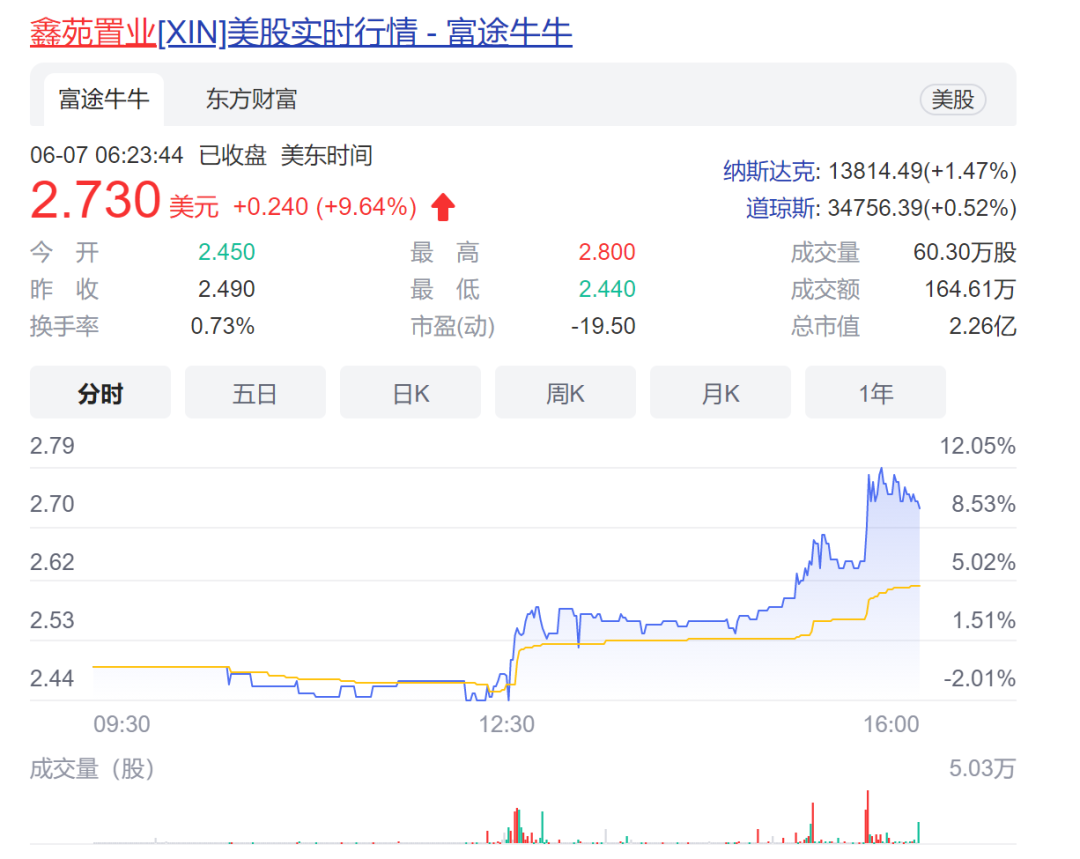Expand the 1年 yearly chart view
This screenshot has width=1080, height=859.
(x=875, y=393)
